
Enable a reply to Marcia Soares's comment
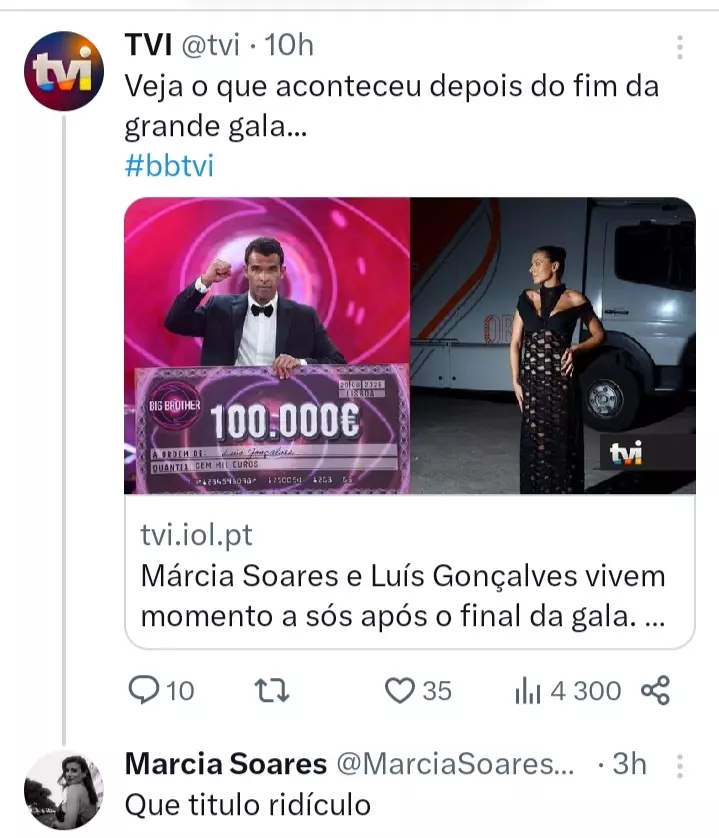pyautogui.click(x=146, y=690)
